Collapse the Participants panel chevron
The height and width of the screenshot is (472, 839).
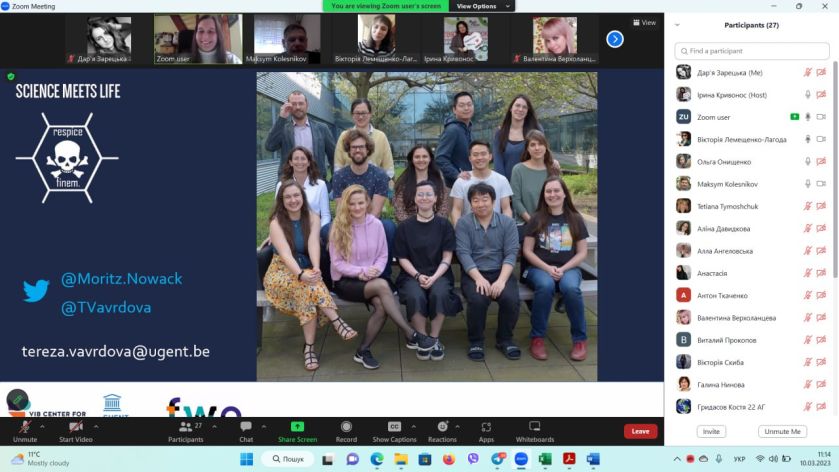677,25
